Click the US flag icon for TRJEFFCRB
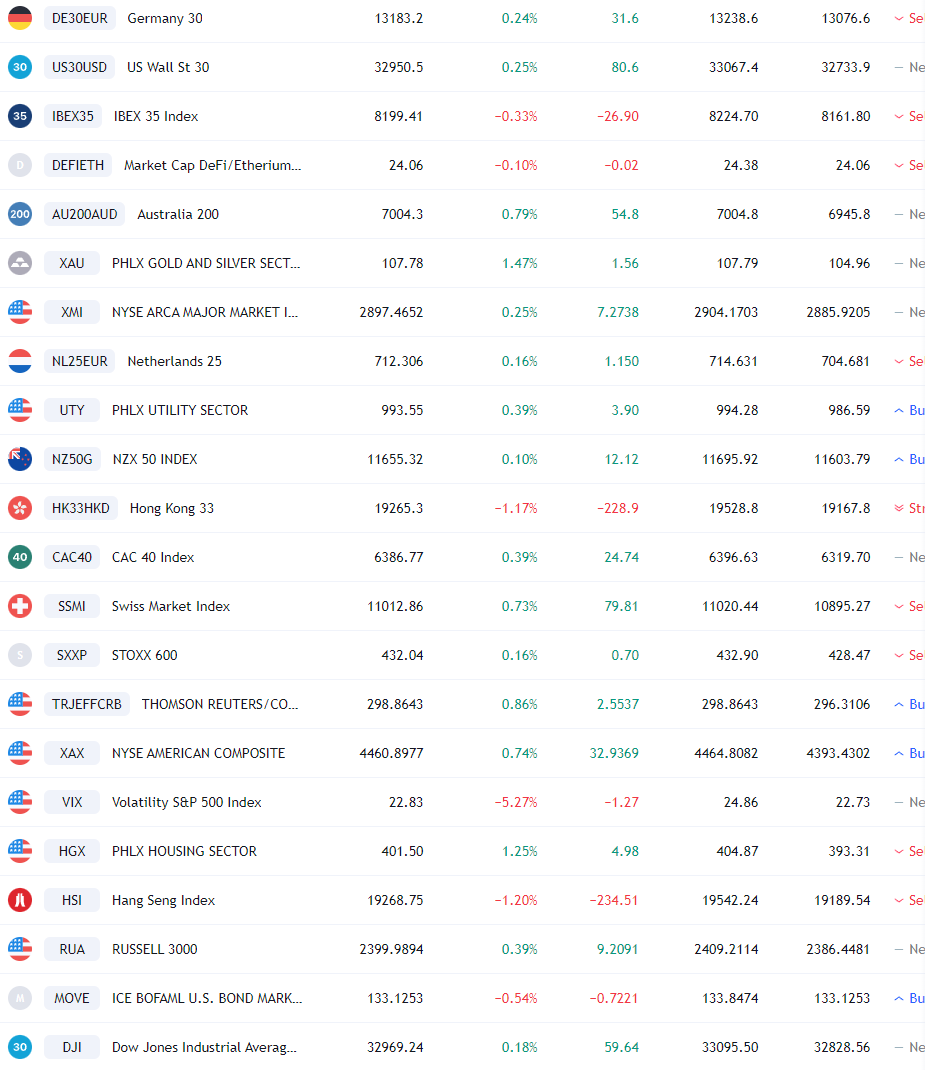The width and height of the screenshot is (925, 1070). click(x=20, y=704)
